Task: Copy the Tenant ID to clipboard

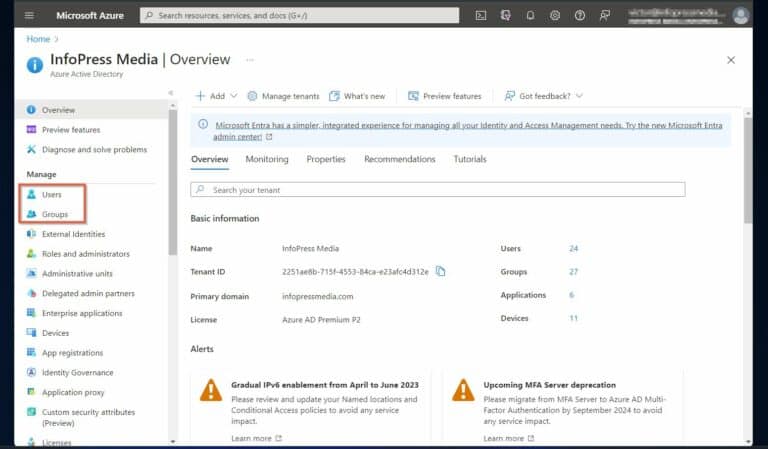Action: 441,271
